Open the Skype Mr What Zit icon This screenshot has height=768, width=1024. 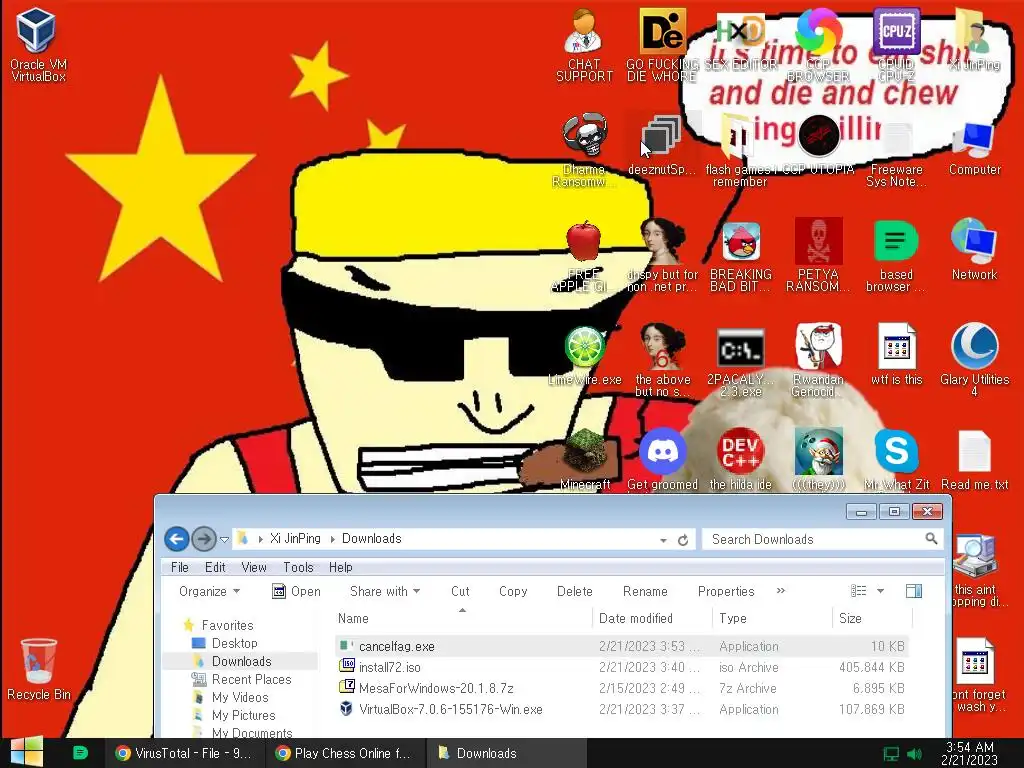896,459
